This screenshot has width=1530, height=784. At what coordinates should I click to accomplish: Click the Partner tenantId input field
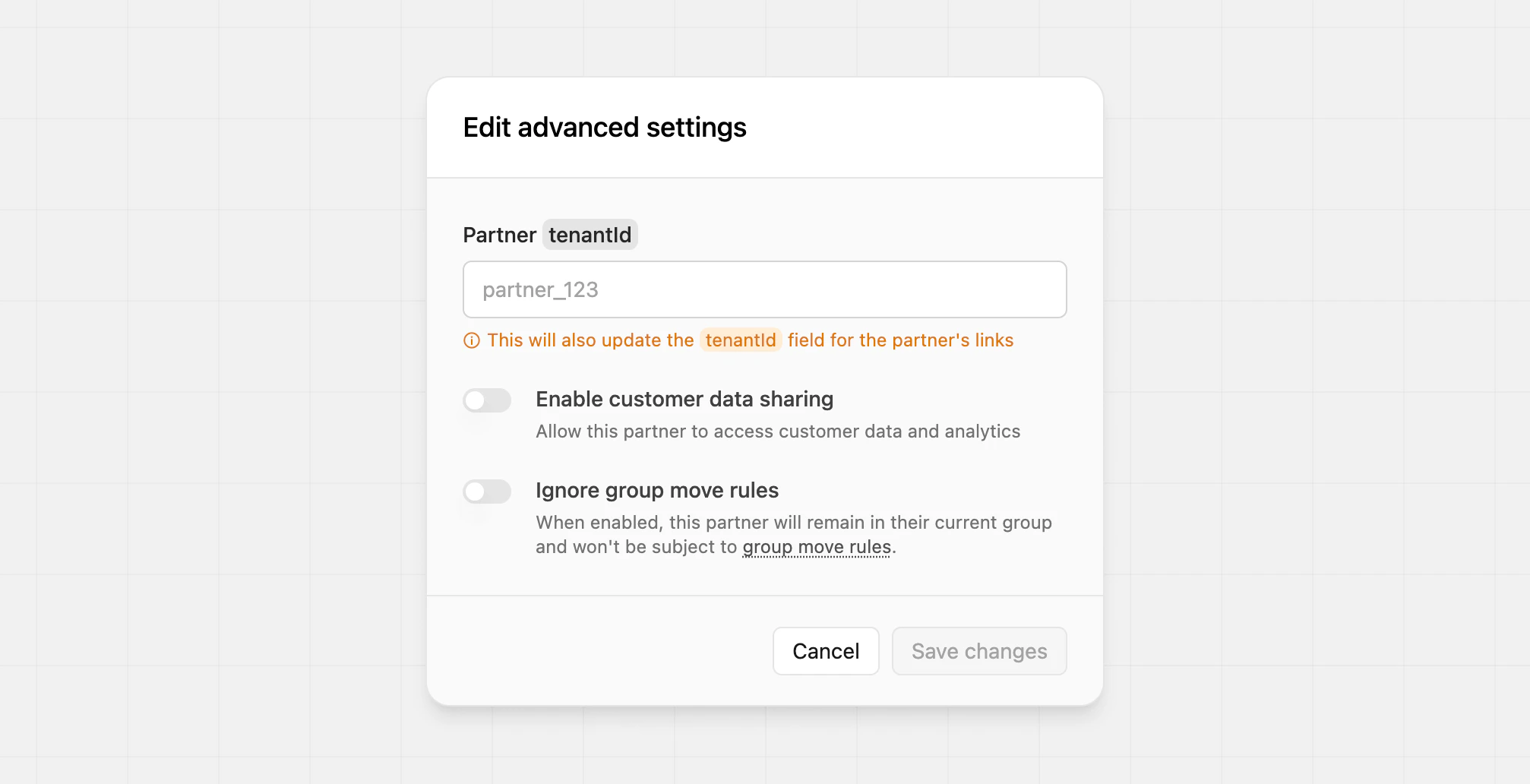pyautogui.click(x=764, y=289)
